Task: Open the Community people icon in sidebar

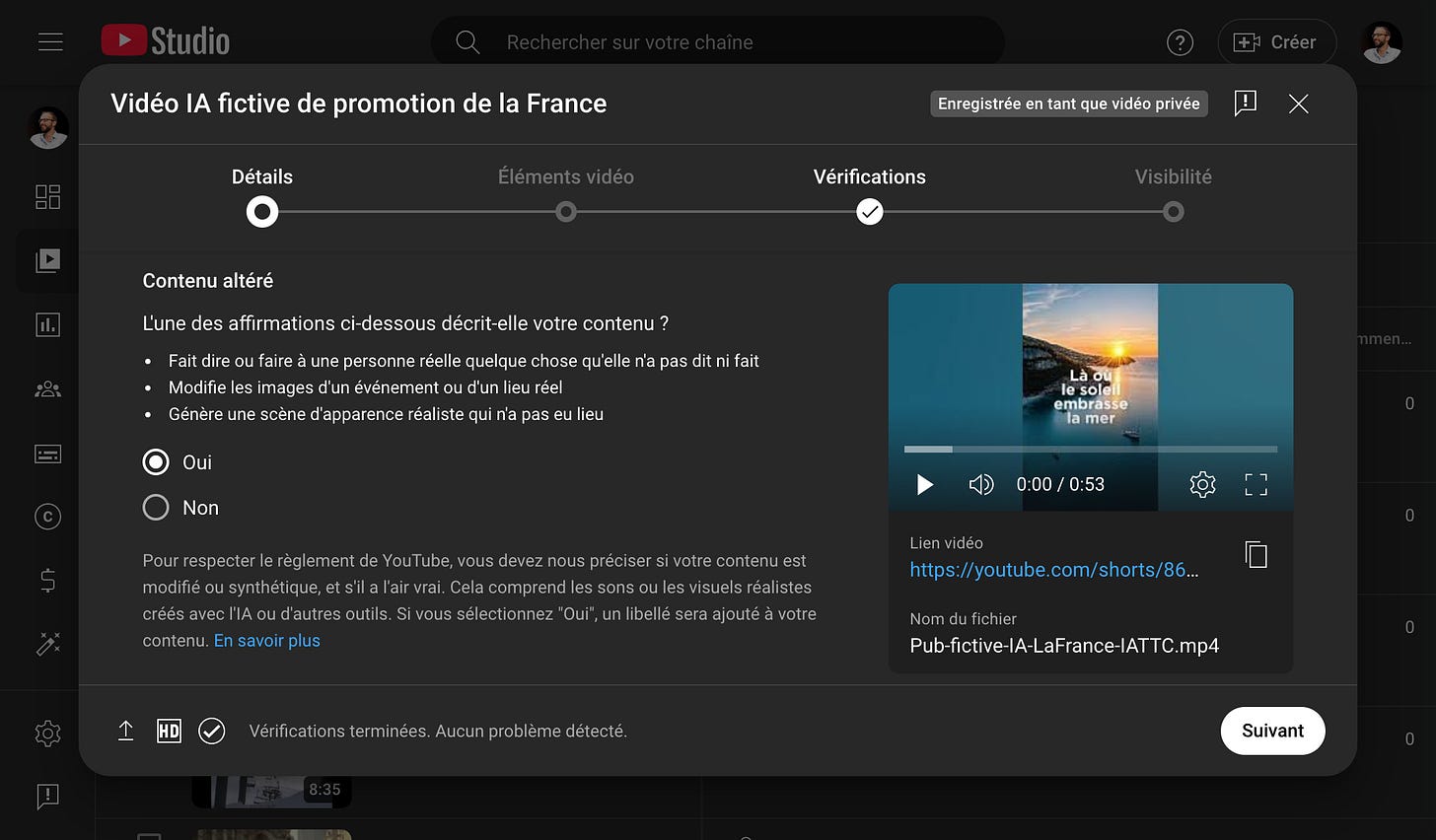Action: (48, 389)
